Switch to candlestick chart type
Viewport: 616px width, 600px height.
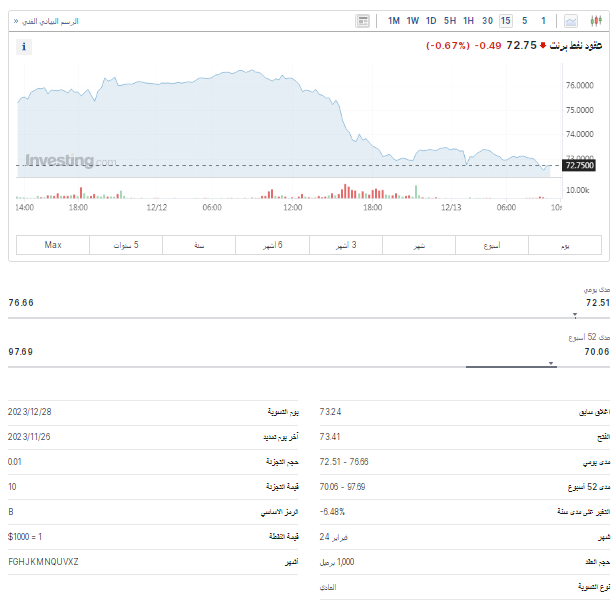(x=597, y=21)
